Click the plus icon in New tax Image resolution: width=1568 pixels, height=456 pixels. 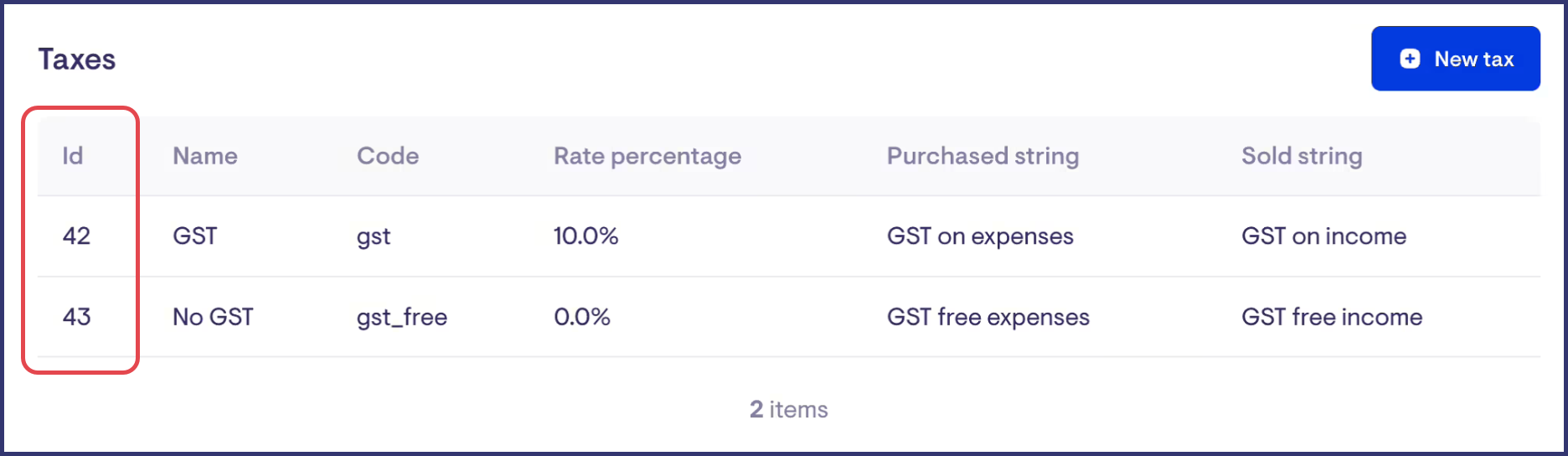[1410, 59]
